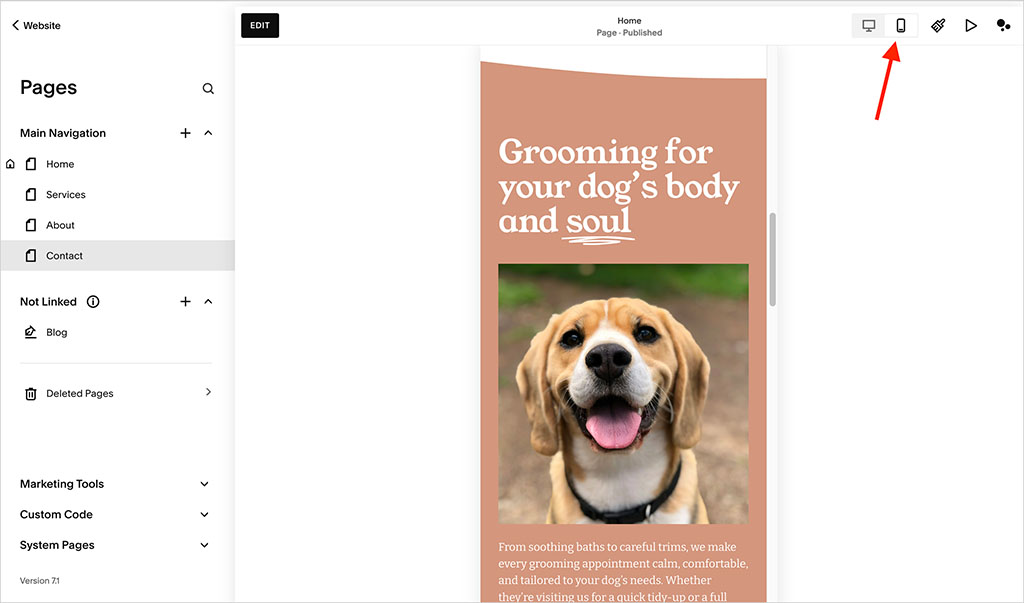Viewport: 1024px width, 603px height.
Task: Click the homepage house indicator icon
Action: 10,164
